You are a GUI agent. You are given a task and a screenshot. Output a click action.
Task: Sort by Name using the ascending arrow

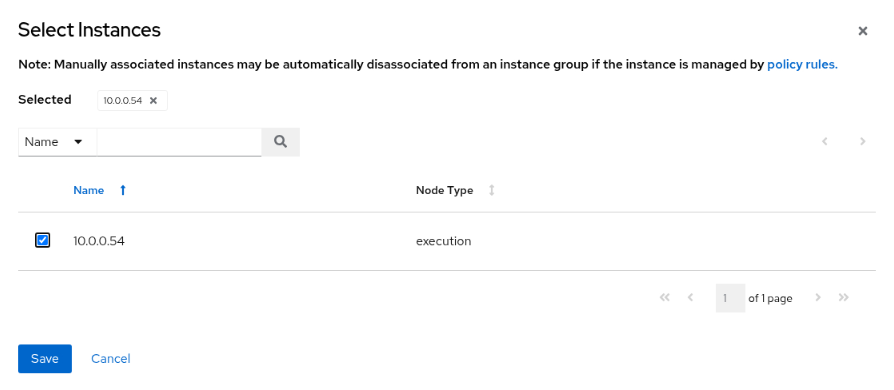click(123, 190)
